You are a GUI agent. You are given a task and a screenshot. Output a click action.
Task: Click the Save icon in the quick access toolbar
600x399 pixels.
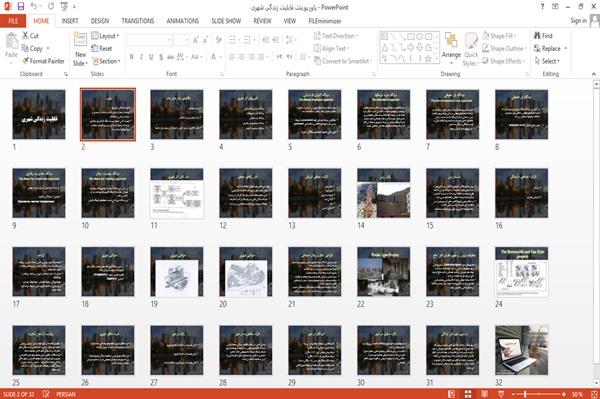[x=21, y=7]
